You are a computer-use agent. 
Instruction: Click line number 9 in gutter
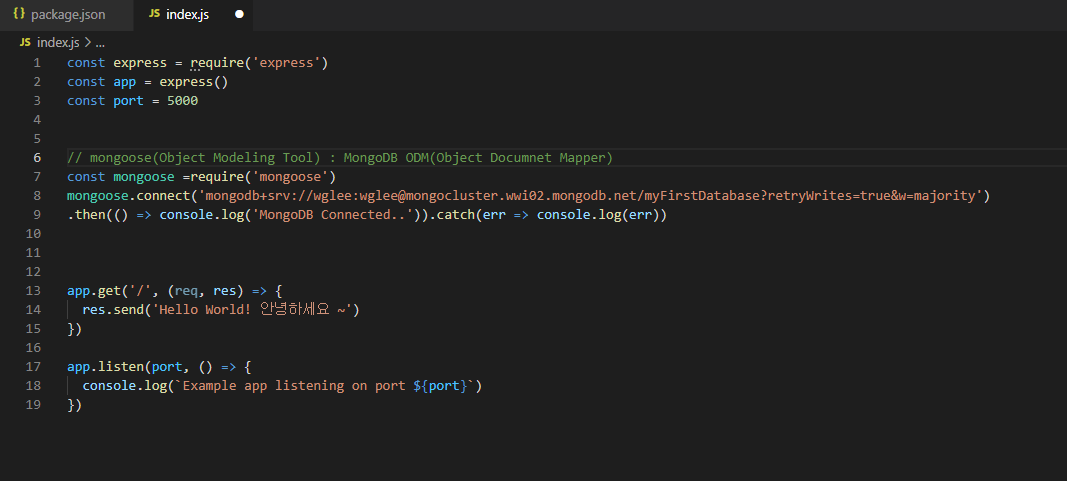[x=37, y=215]
